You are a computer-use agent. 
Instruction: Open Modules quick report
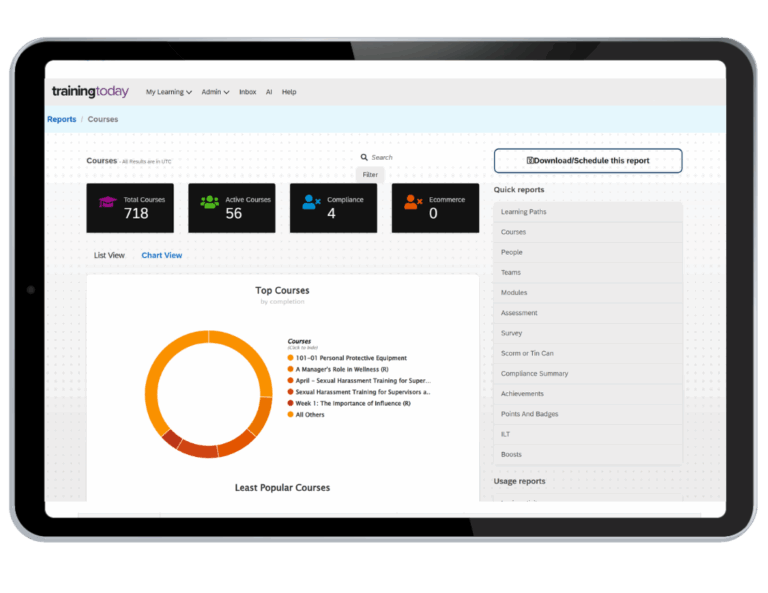point(588,293)
